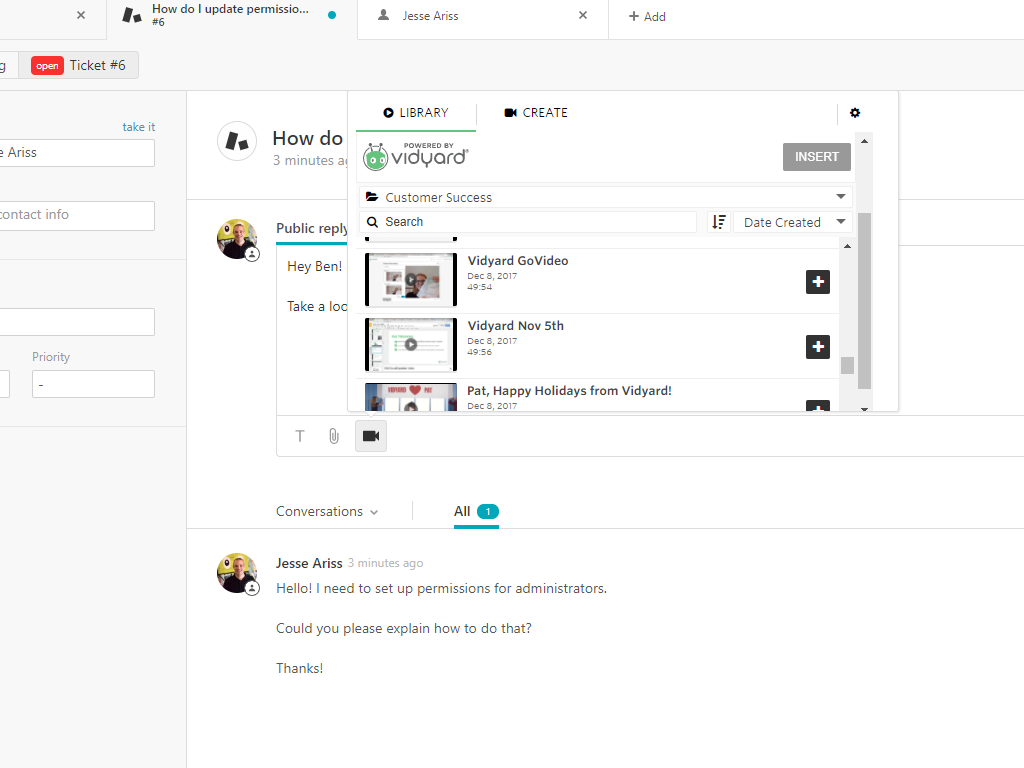Add the Vidyard GoVideo video with plus
The width and height of the screenshot is (1024, 768).
point(817,282)
